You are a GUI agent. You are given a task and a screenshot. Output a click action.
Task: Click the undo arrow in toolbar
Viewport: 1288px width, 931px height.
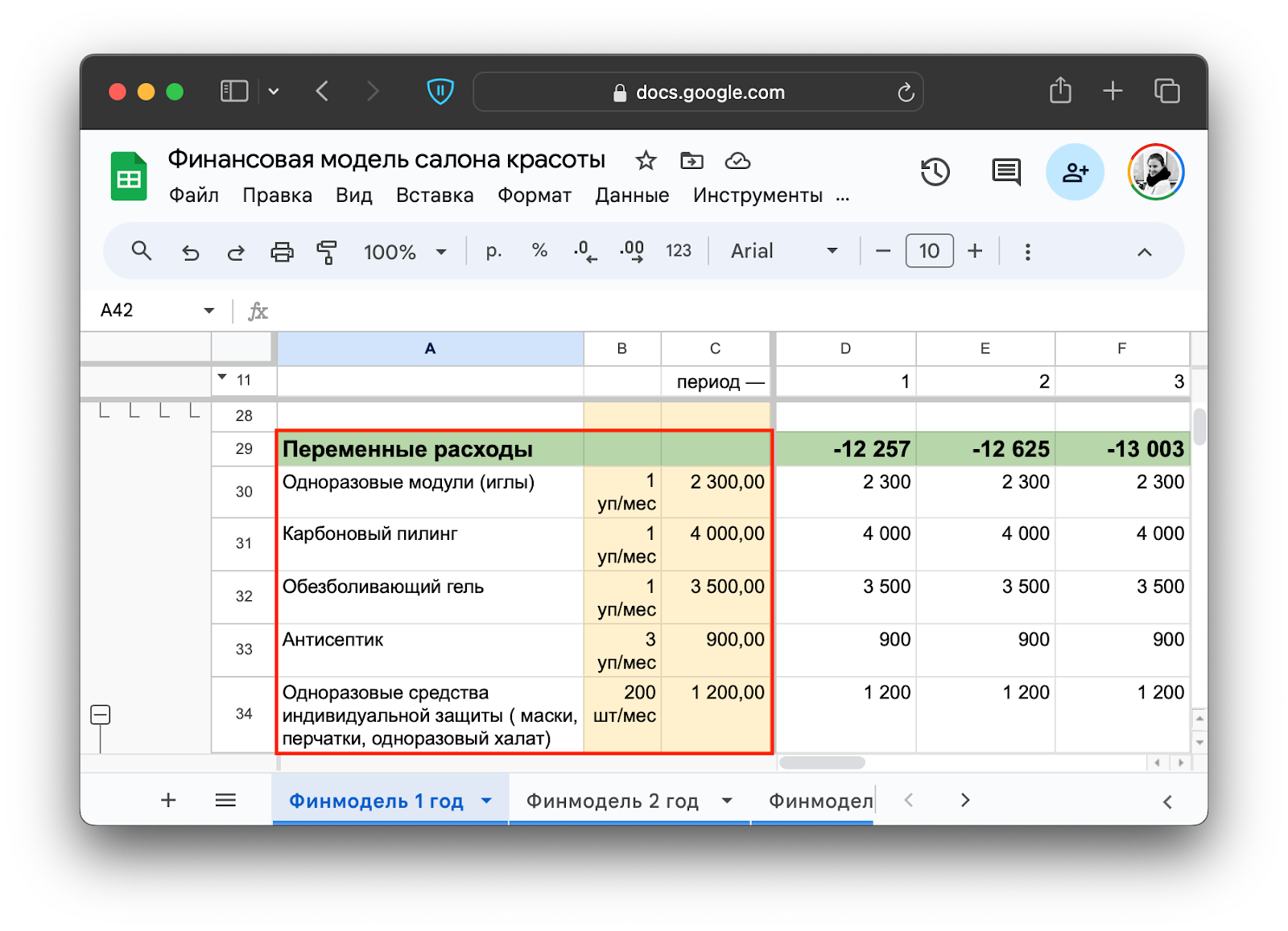point(190,252)
